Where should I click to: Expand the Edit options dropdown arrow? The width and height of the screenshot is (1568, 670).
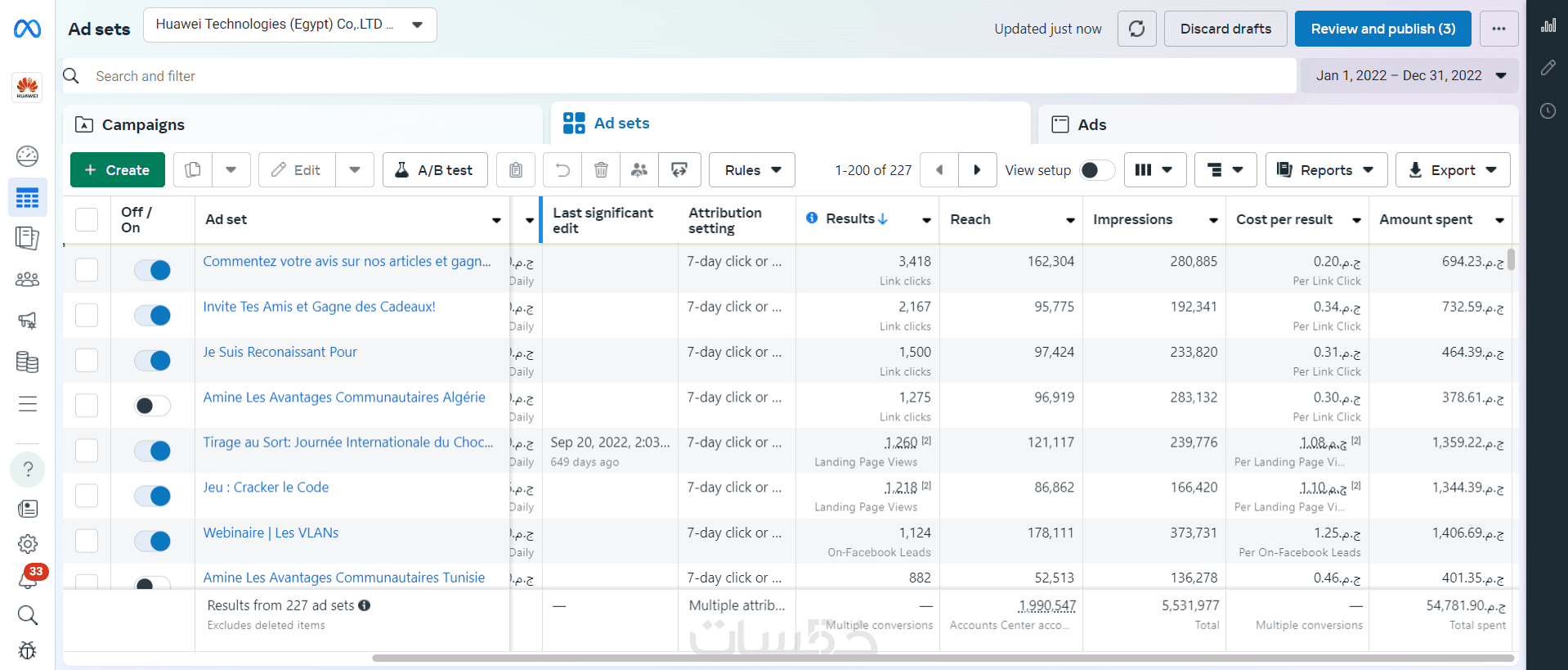[355, 170]
